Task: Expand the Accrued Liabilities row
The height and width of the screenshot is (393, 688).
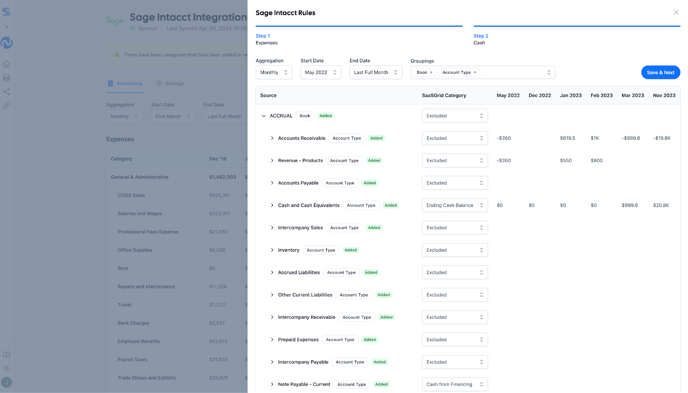Action: (x=272, y=272)
